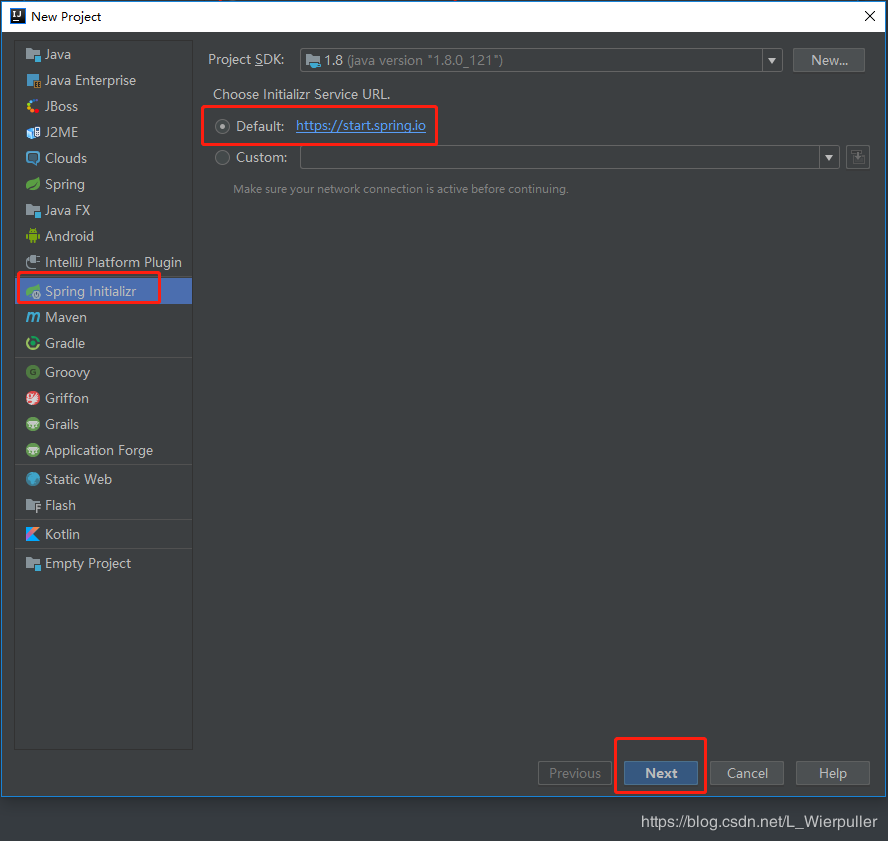Click the Android robot icon
This screenshot has width=888, height=841.
click(x=33, y=236)
